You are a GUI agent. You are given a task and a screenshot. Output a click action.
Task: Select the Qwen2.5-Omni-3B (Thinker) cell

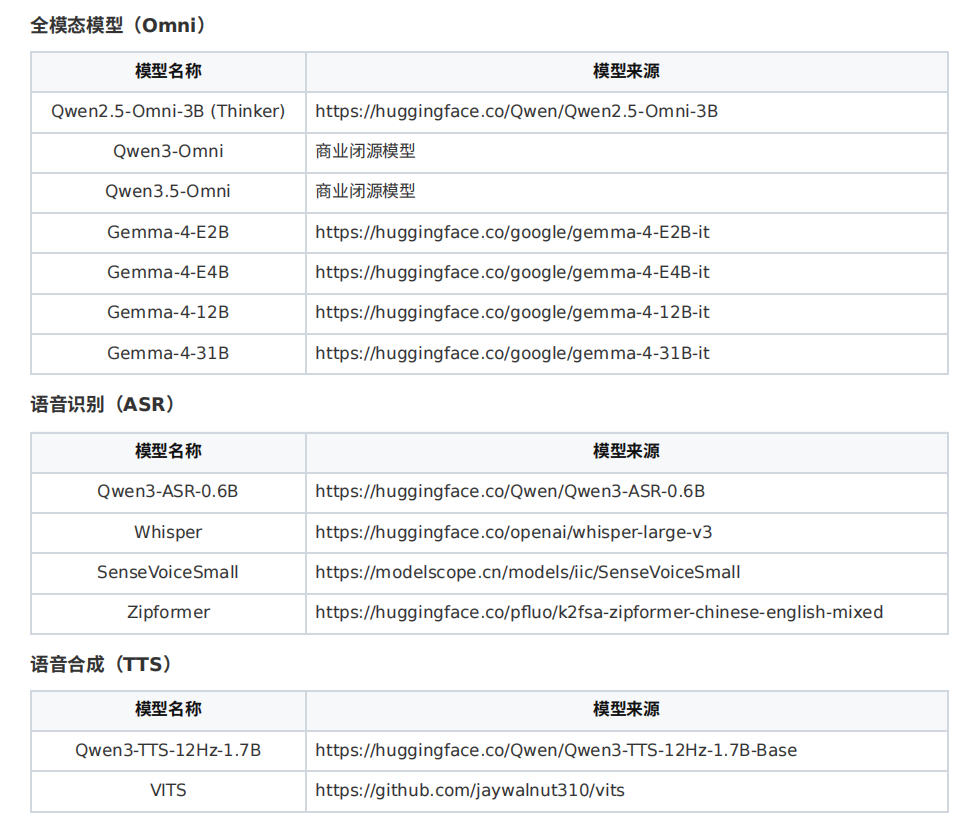168,111
